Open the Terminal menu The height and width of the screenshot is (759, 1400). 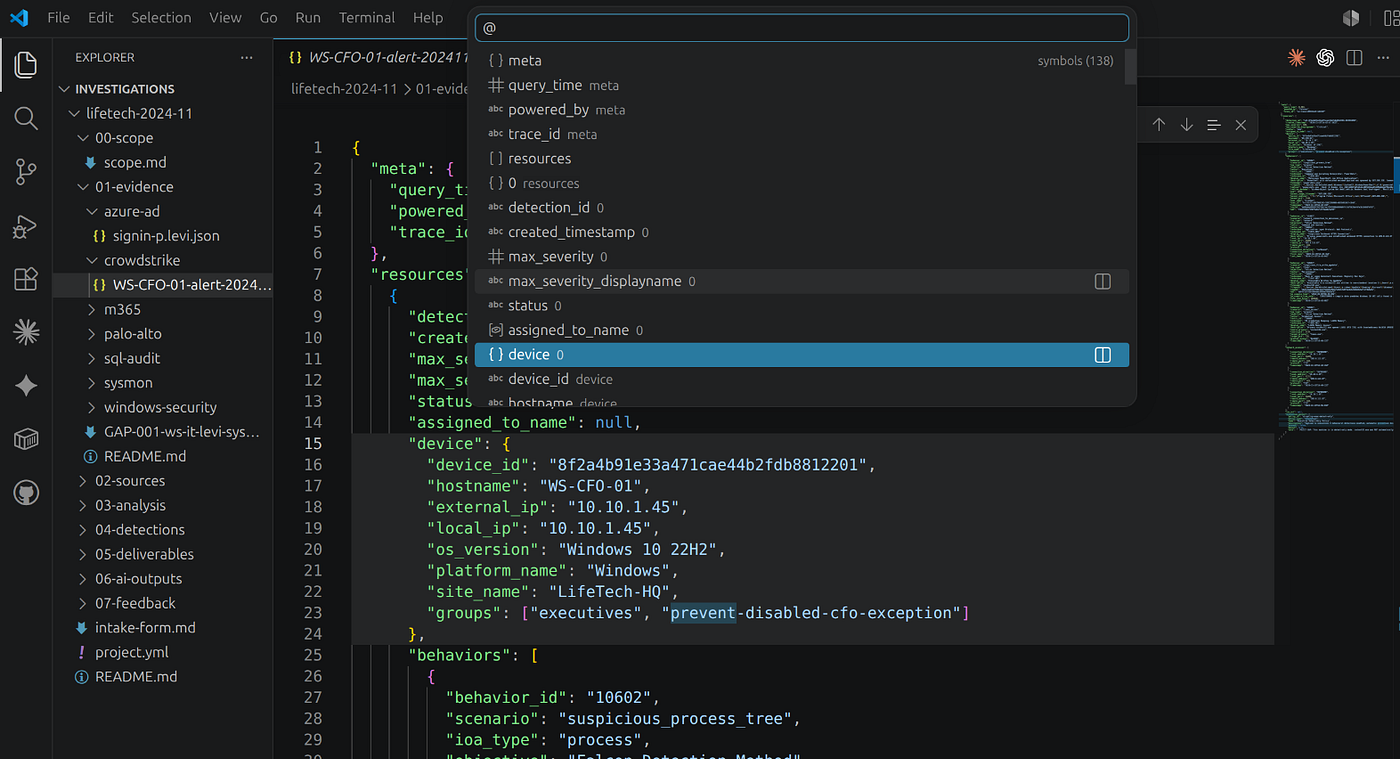(367, 18)
